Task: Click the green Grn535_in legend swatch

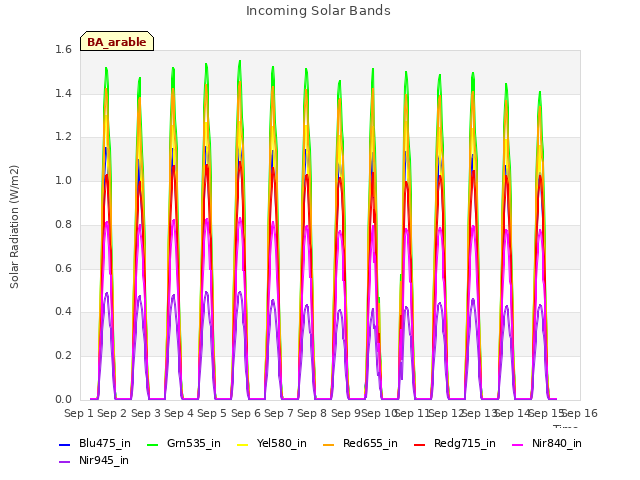Action: [153, 444]
